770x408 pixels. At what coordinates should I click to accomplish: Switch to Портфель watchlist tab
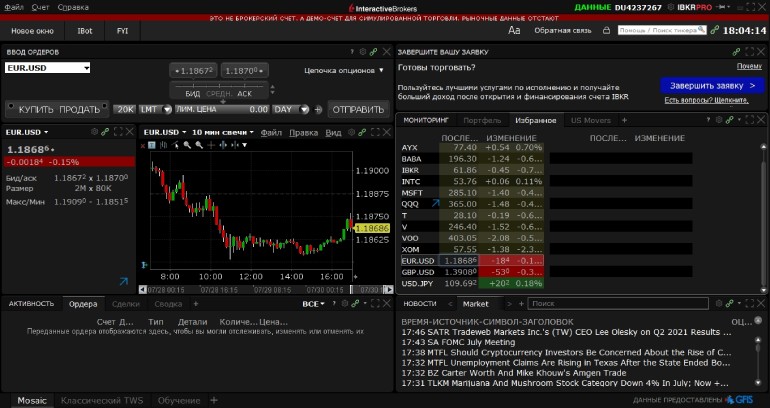482,120
